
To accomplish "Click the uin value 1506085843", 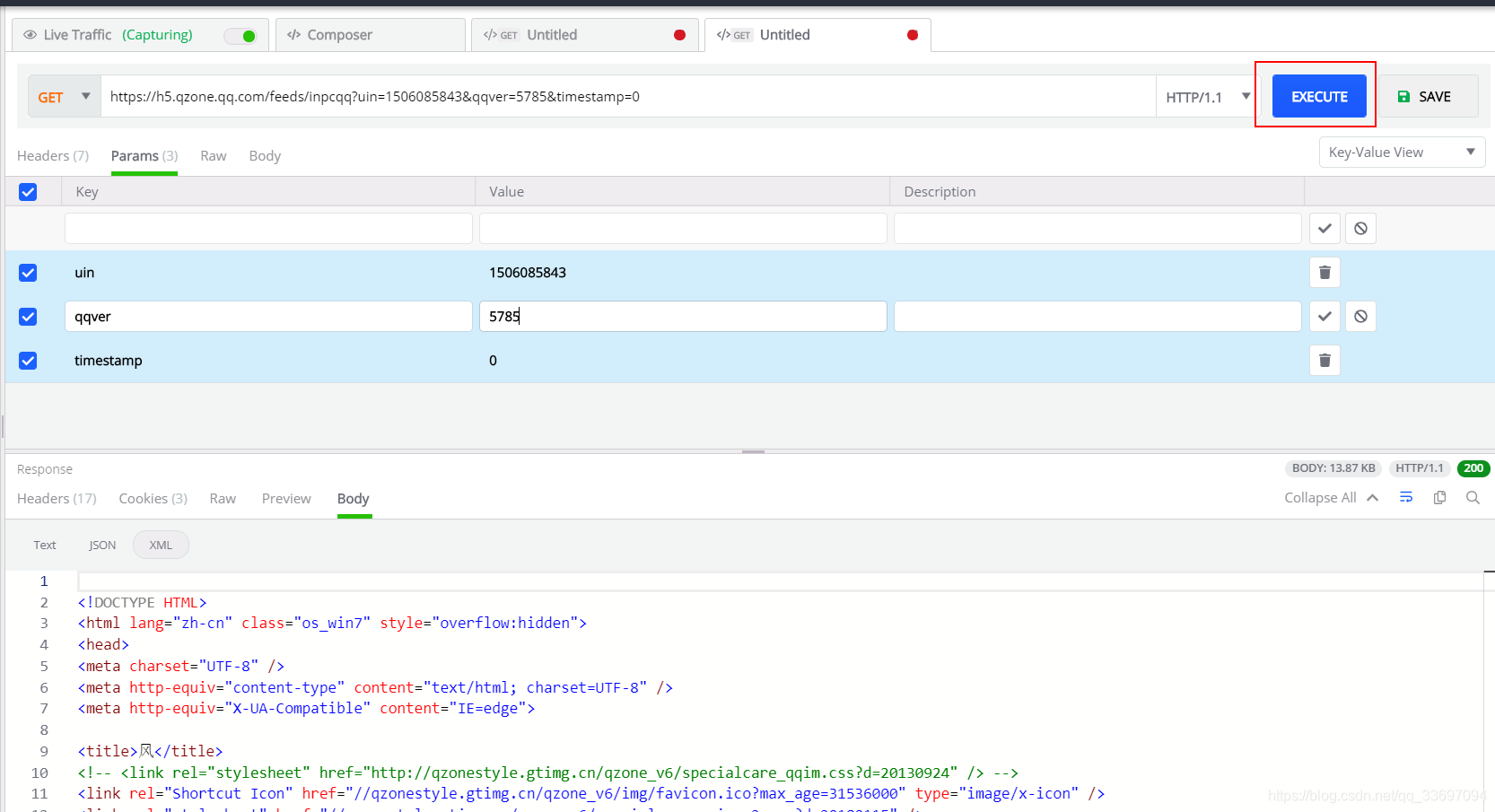I will 528,273.
